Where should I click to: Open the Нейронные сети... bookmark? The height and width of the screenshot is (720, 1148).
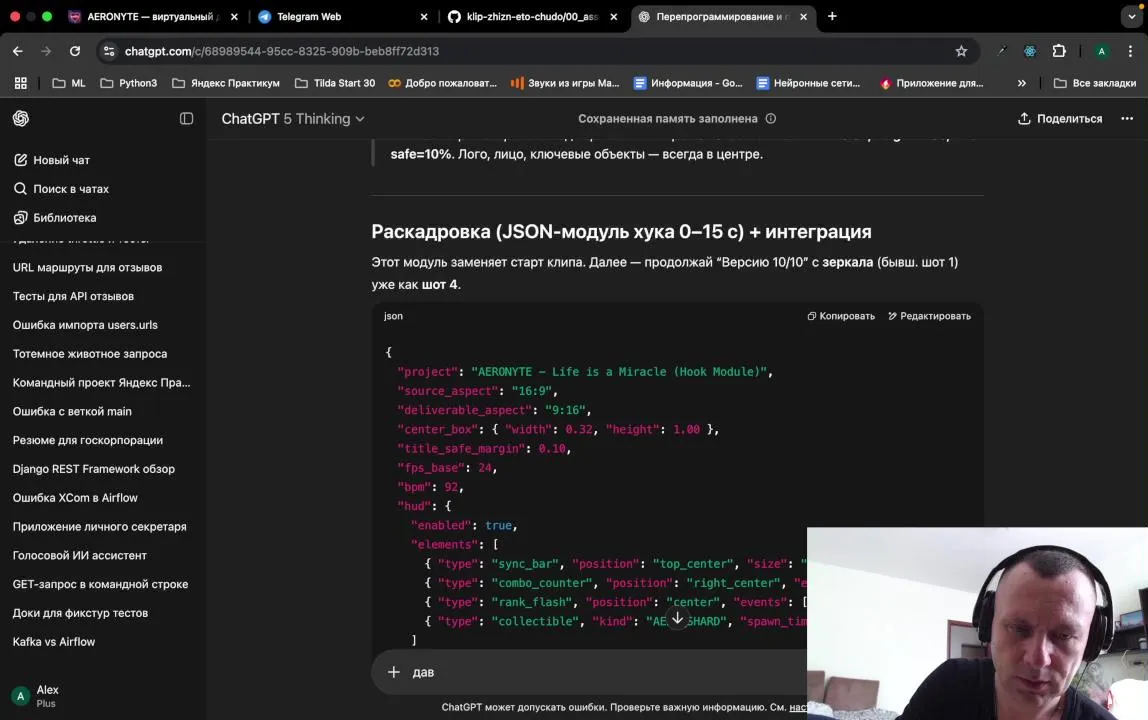pos(808,83)
